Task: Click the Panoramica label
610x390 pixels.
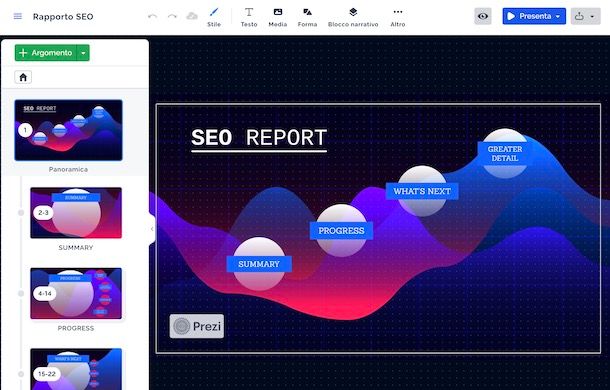Action: 68,169
